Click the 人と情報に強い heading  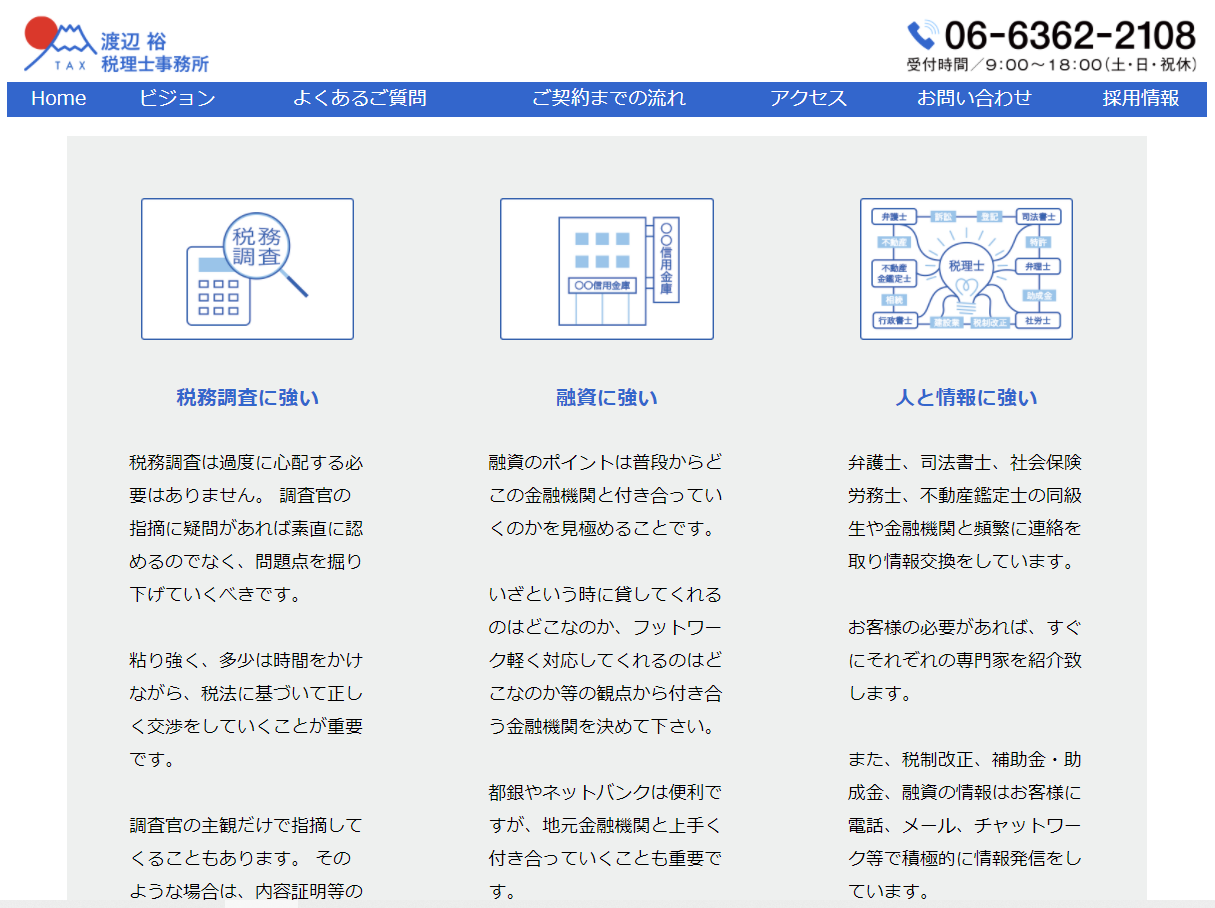tap(966, 397)
